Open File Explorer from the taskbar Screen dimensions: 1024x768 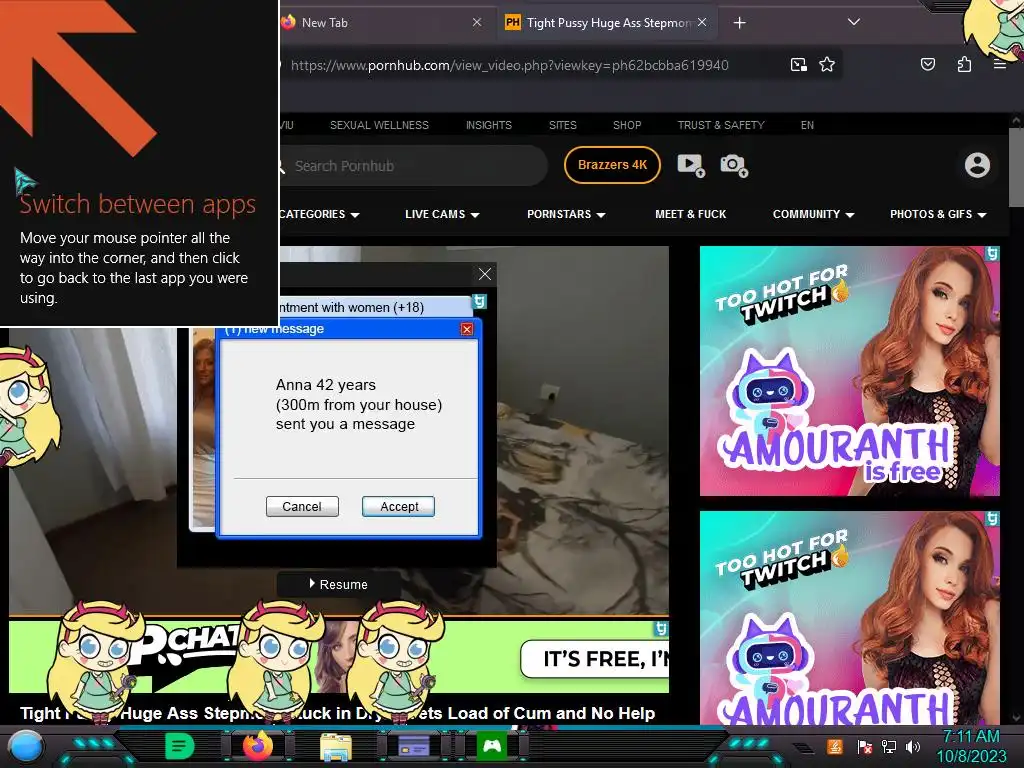pos(336,746)
